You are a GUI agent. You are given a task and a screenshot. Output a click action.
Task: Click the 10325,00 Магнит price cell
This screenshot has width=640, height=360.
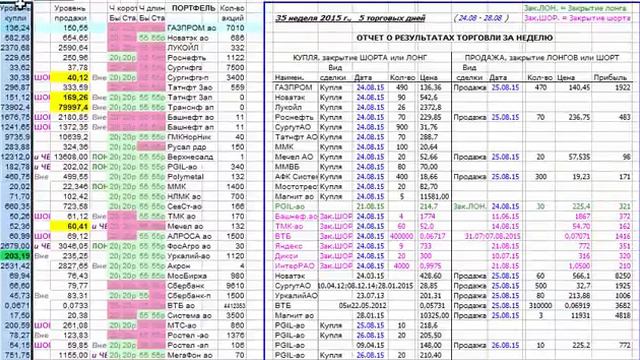coord(434,316)
